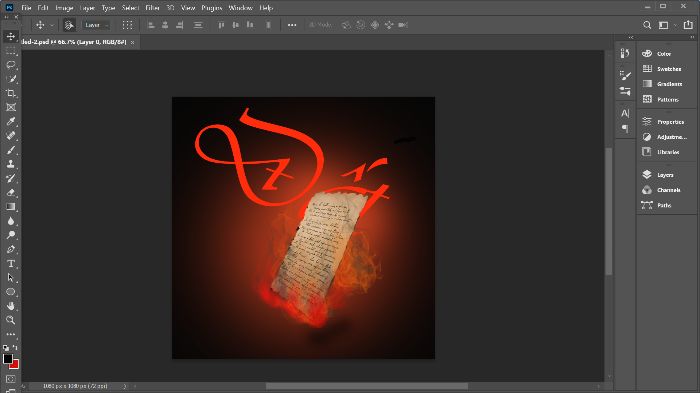The image size is (700, 393).
Task: Open the Image menu
Action: coord(64,8)
